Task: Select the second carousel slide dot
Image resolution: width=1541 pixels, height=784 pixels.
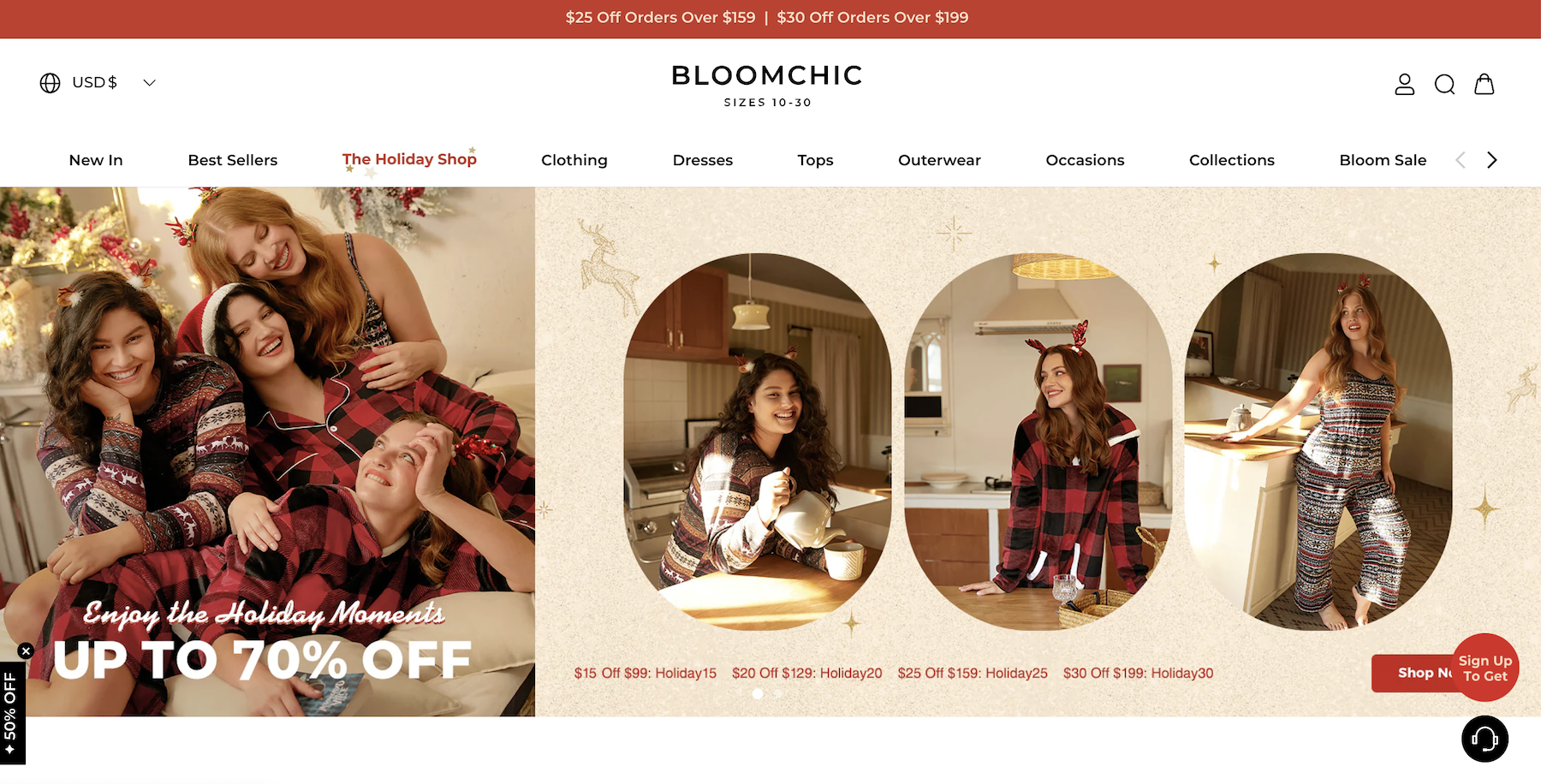Action: pos(778,694)
